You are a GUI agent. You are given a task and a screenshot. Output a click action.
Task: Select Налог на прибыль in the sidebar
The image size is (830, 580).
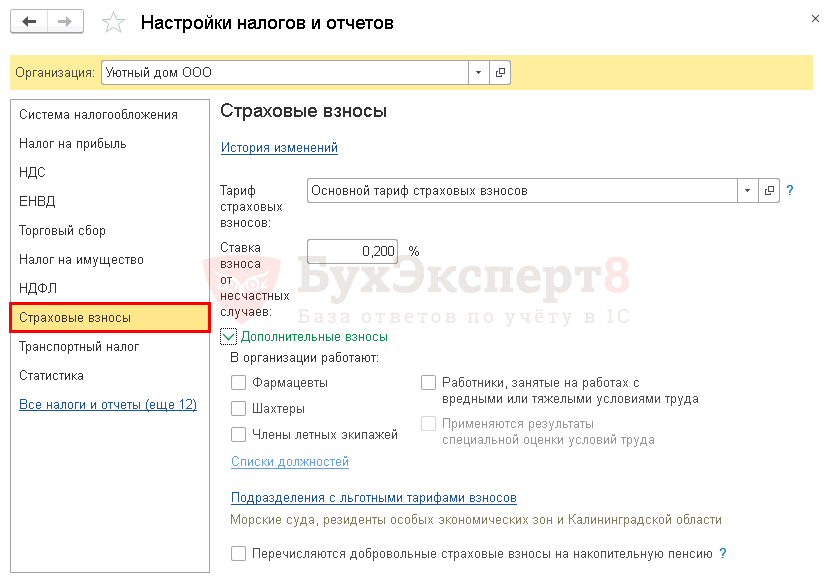pyautogui.click(x=72, y=143)
